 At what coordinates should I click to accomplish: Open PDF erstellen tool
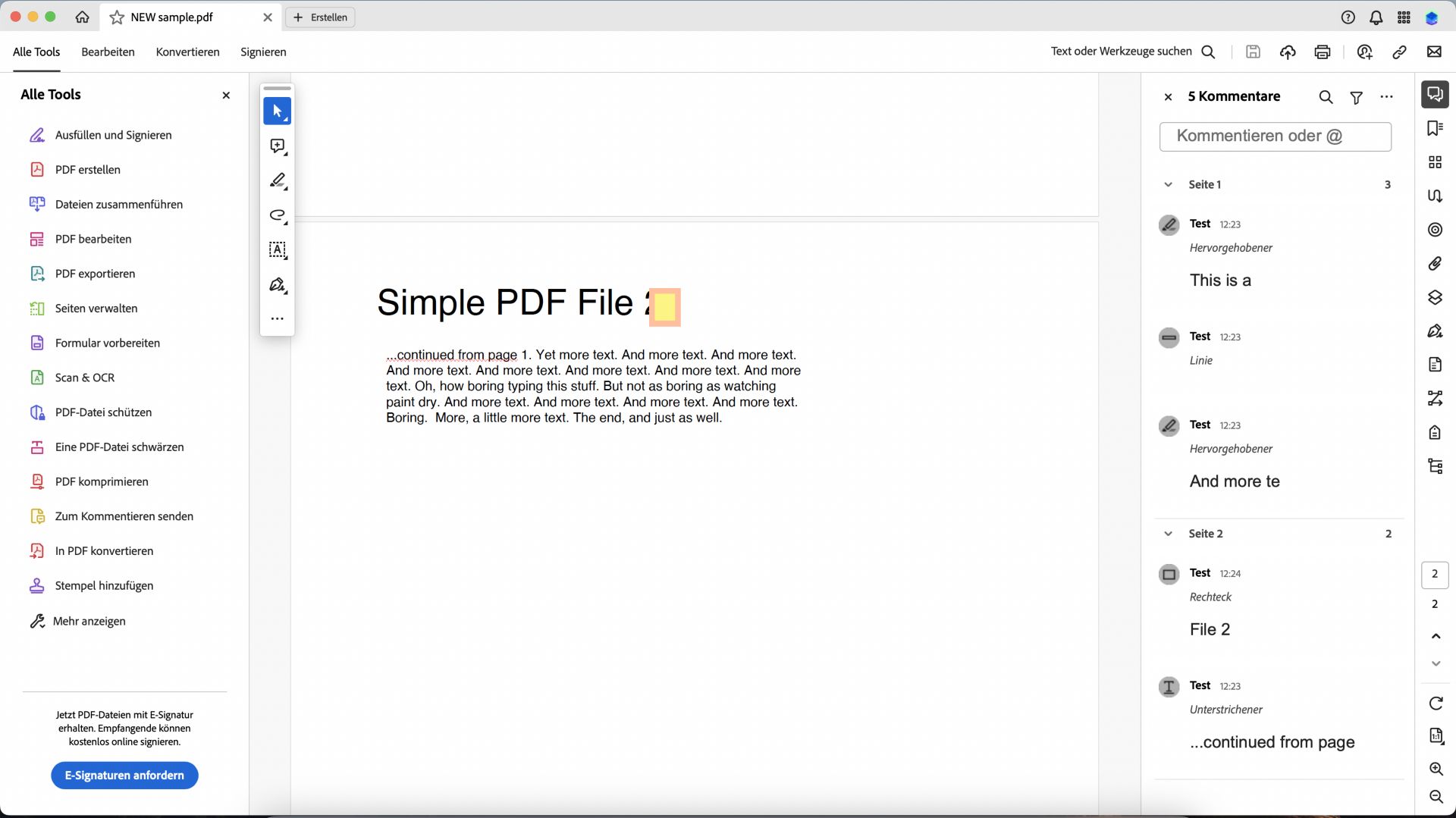(x=75, y=170)
